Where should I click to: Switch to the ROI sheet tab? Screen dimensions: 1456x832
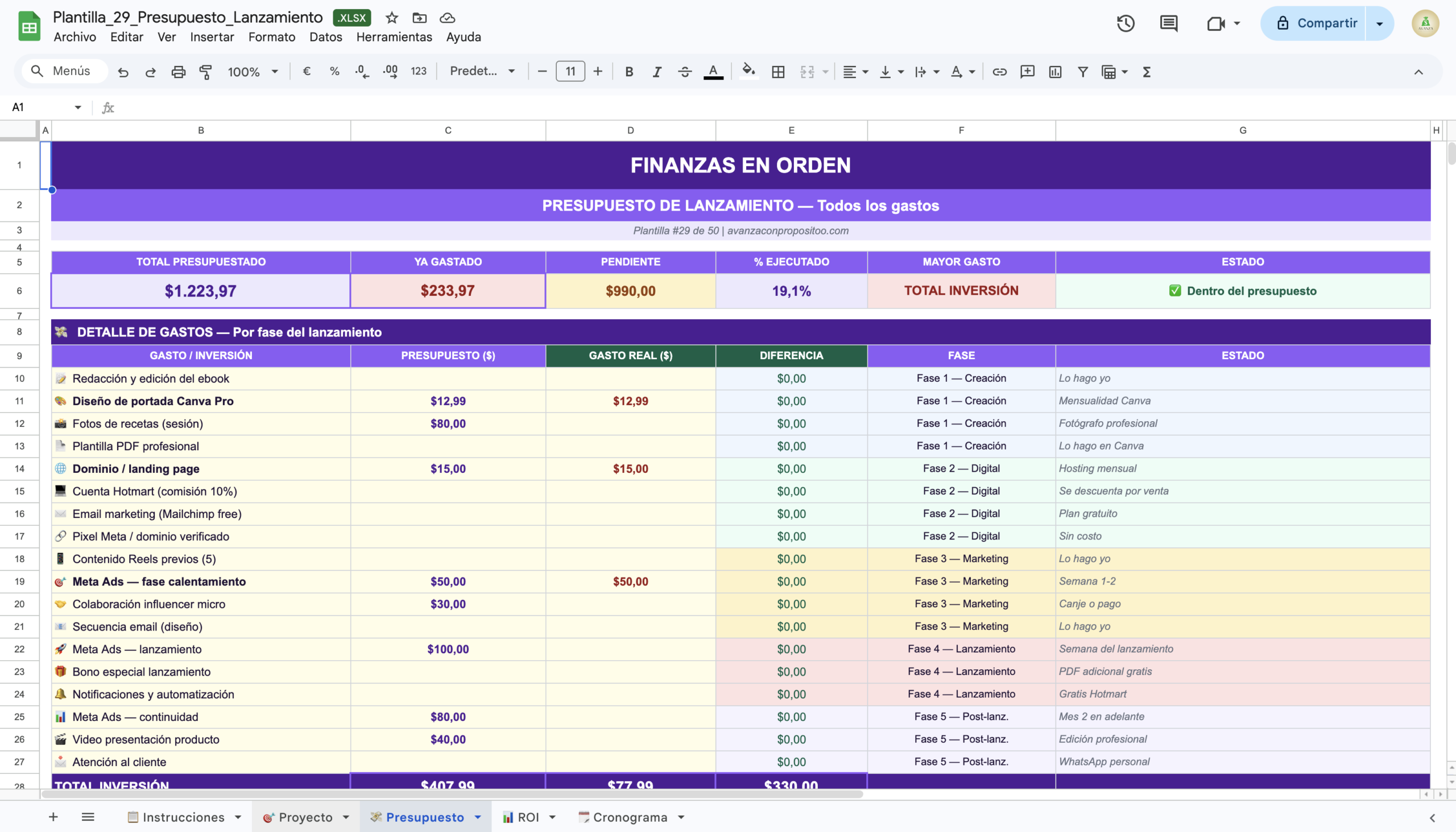(528, 817)
